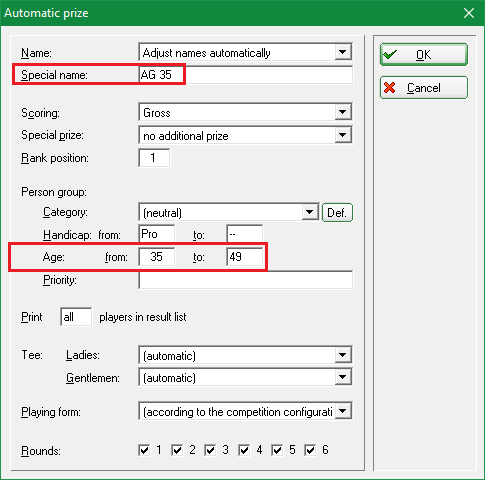Viewport: 485px width, 480px height.
Task: Focus the Rank position field
Action: [154, 158]
